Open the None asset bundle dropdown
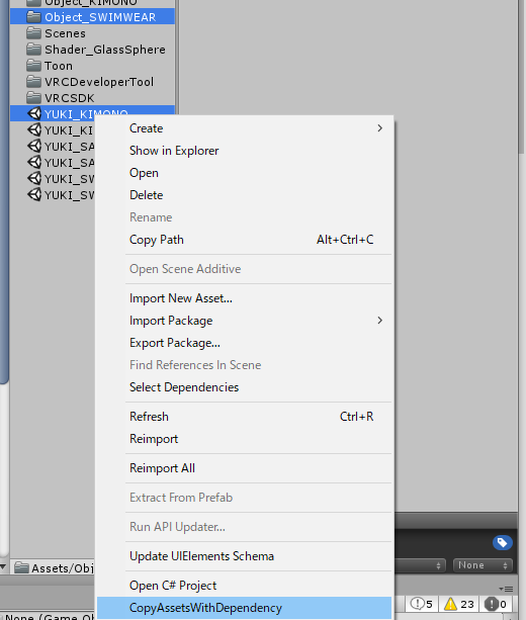 click(x=482, y=565)
